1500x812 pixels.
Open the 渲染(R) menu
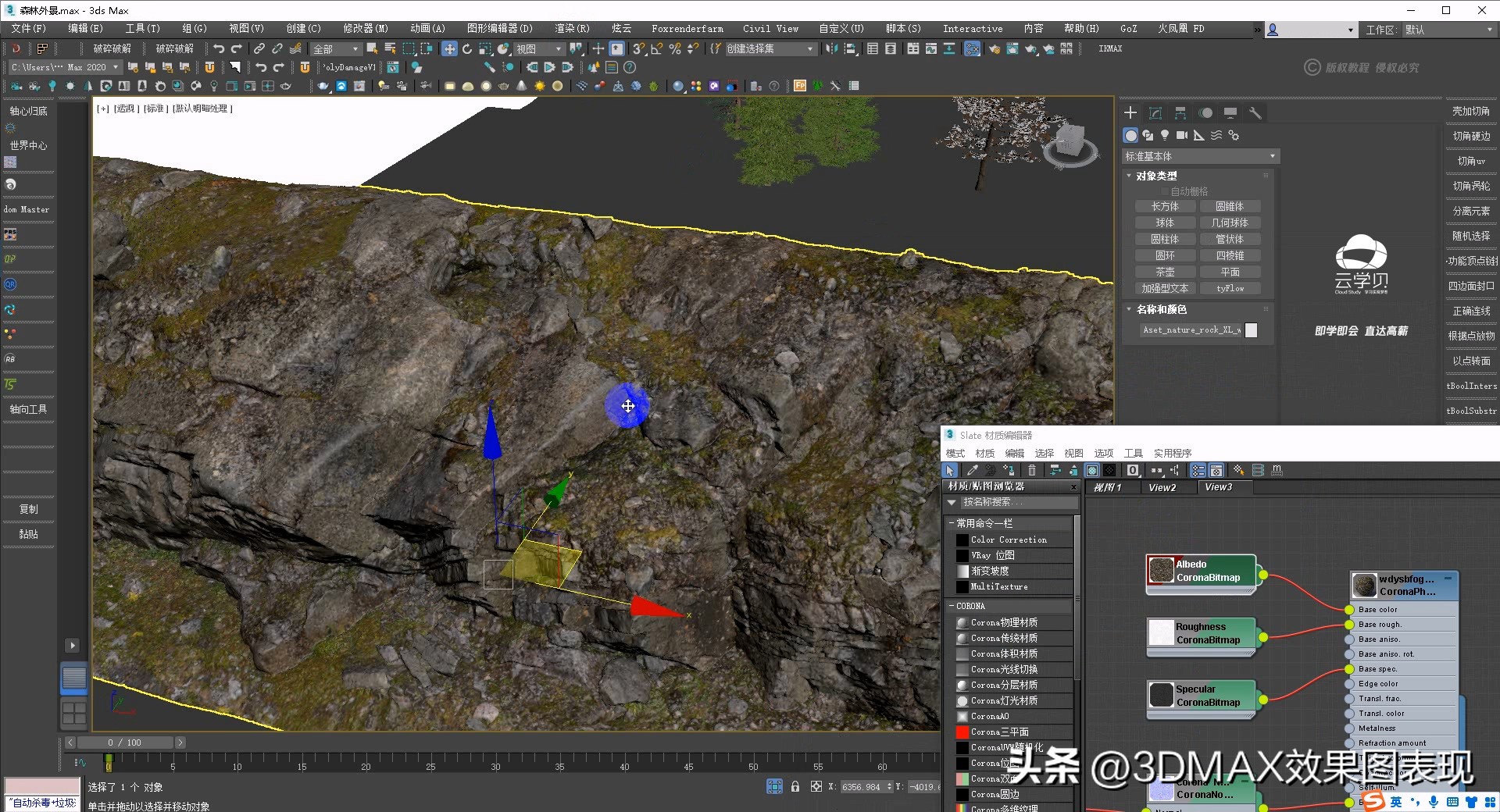[x=573, y=29]
